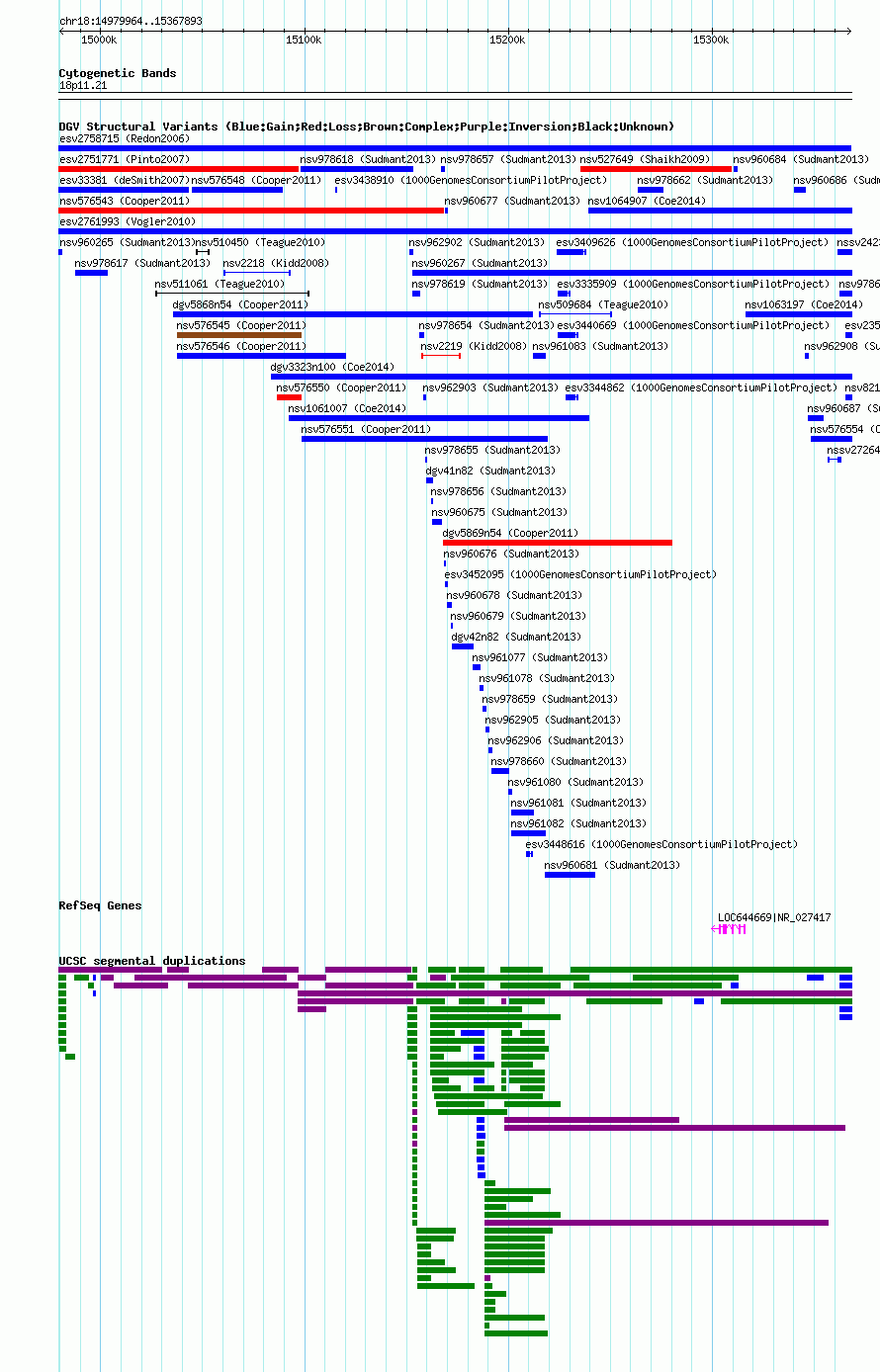Screen dimensions: 880x1372
Task: Click the 15100k scale marker
Action: click(x=304, y=40)
